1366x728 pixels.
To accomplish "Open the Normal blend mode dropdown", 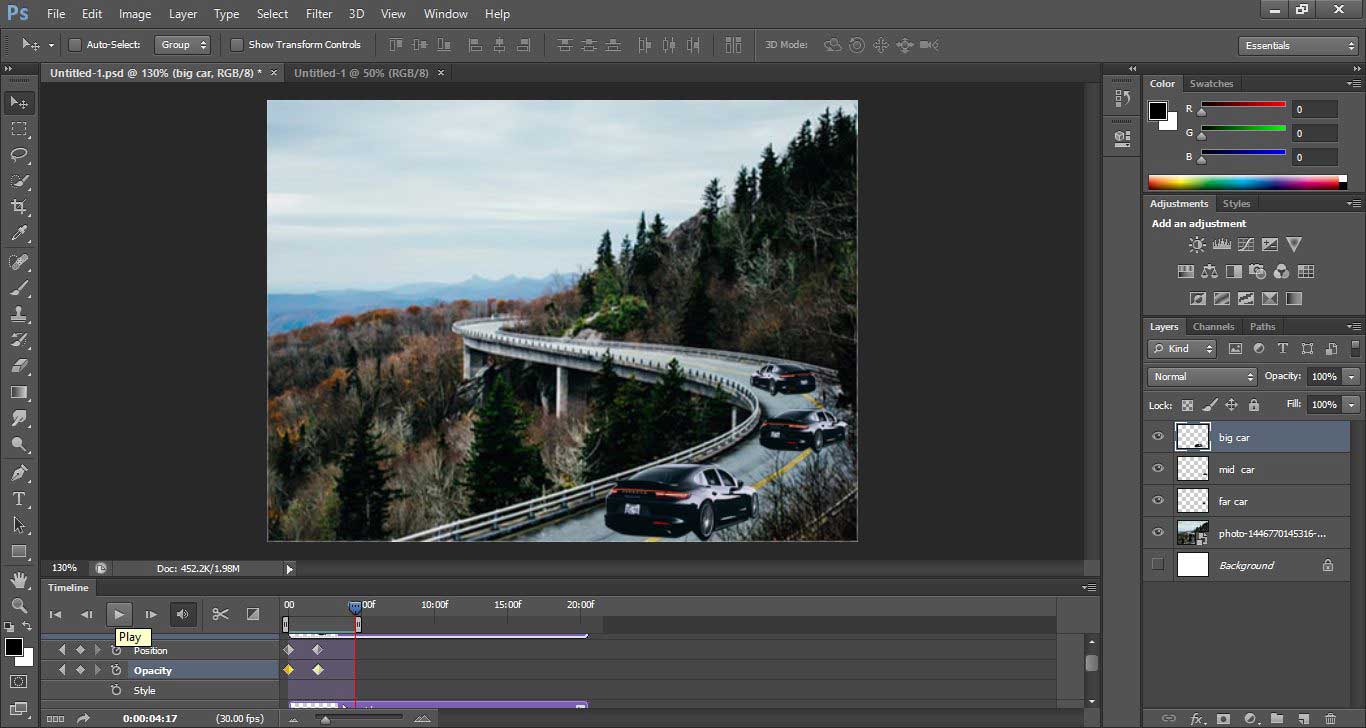I will point(1202,377).
